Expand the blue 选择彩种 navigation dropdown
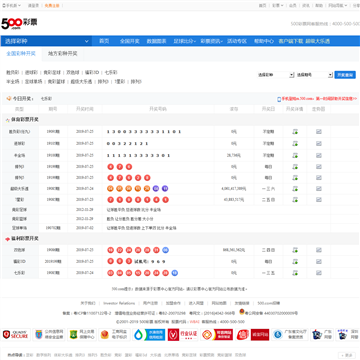Viewport: 360px width, 360px height. pos(46,41)
